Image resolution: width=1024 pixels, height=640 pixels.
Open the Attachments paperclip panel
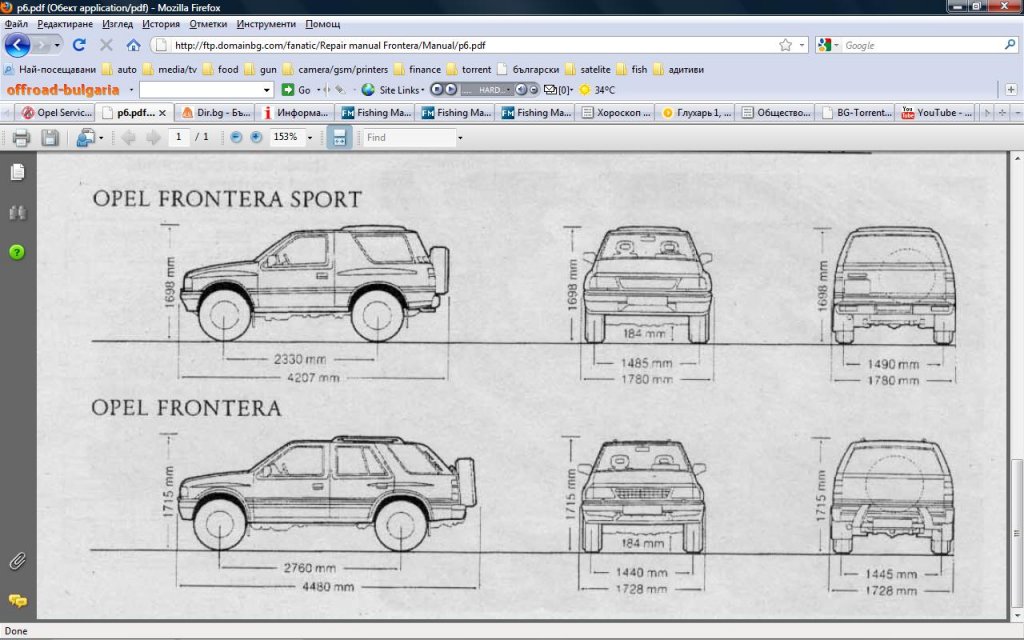(x=17, y=560)
